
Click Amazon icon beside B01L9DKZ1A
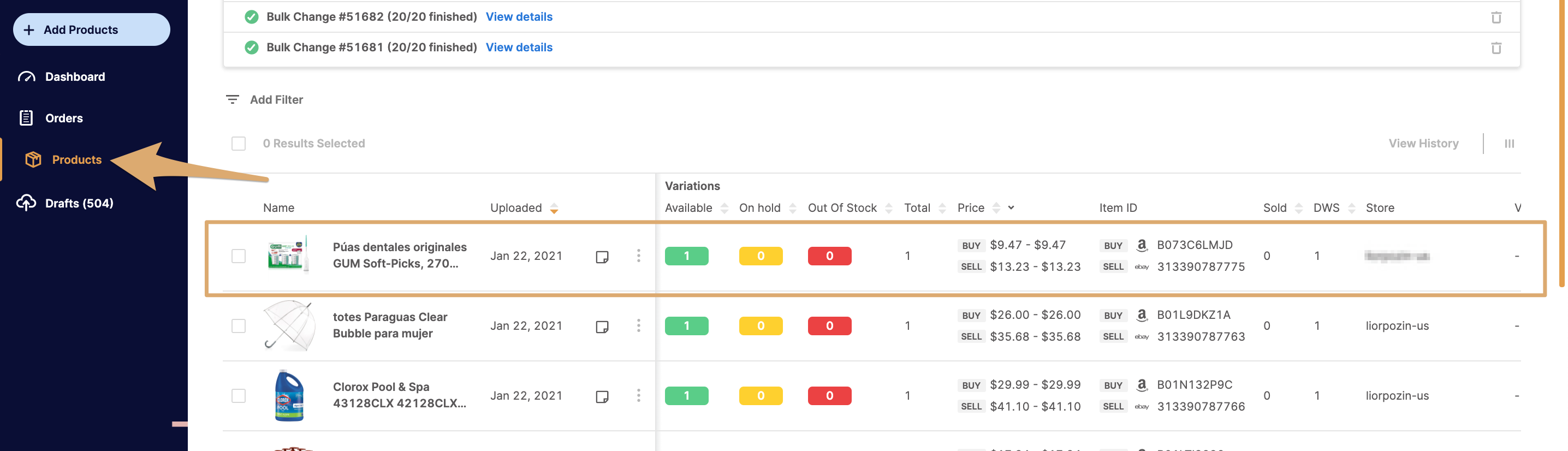(1141, 315)
